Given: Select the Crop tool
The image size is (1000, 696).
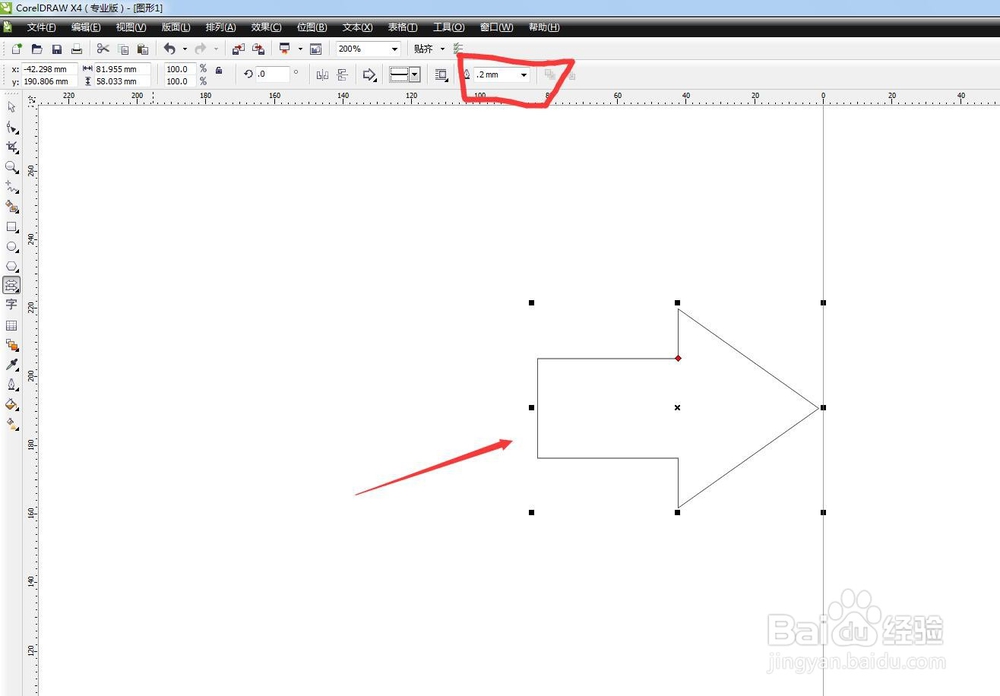Looking at the screenshot, I should 11,147.
